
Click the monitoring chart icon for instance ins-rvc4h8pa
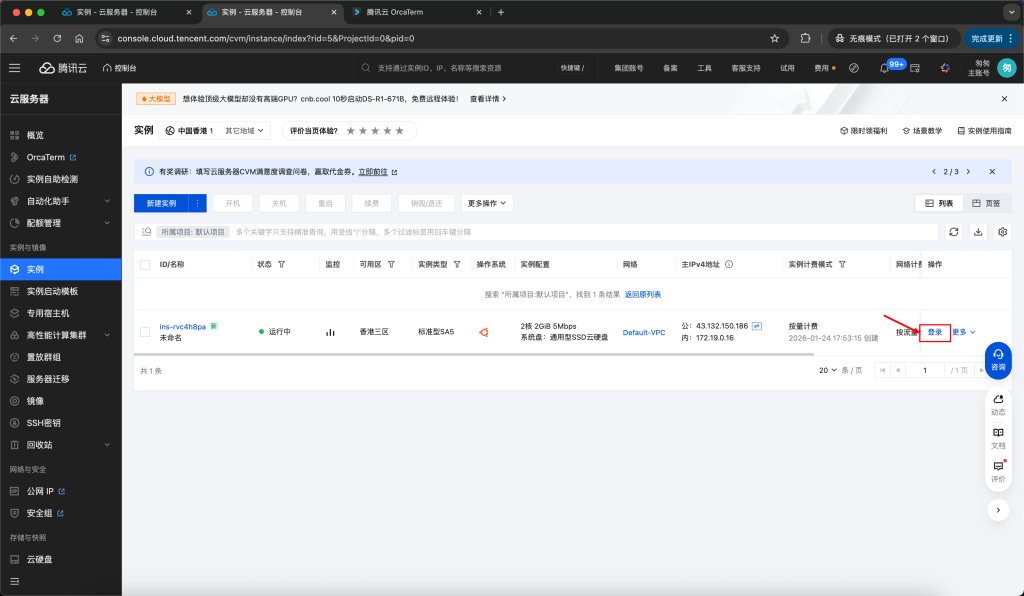point(330,331)
